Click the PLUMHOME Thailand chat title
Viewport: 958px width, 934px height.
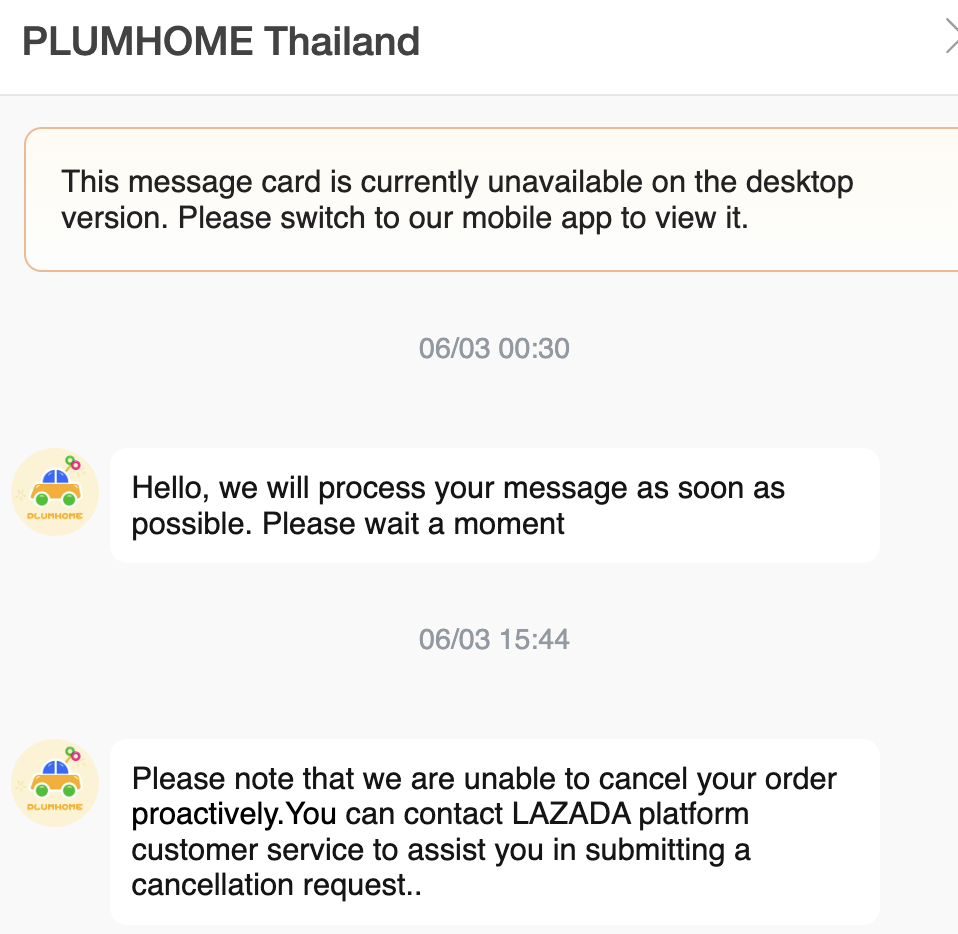[221, 42]
